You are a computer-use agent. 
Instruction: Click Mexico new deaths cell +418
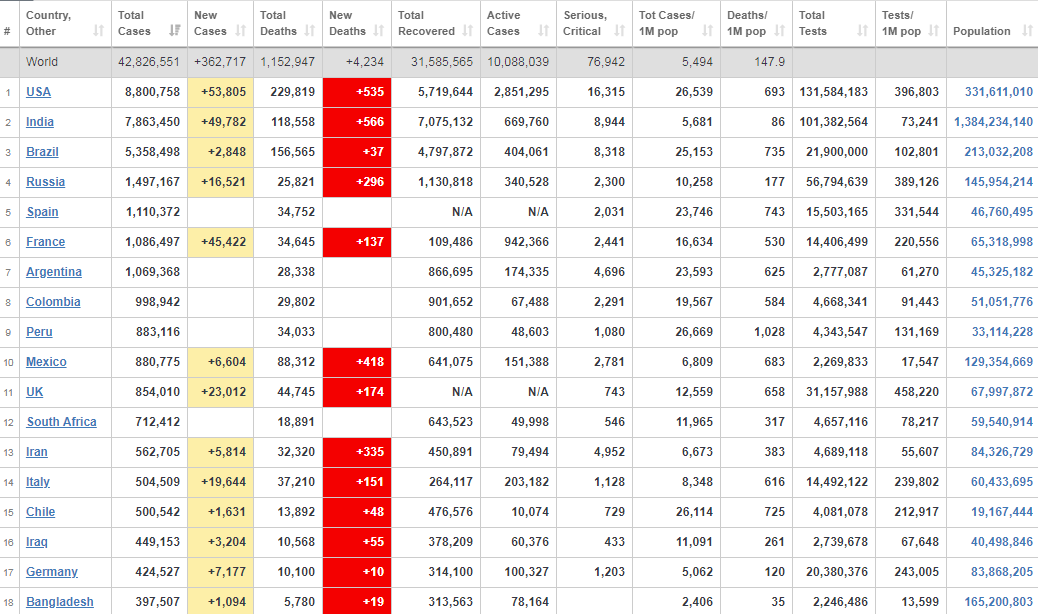point(357,362)
